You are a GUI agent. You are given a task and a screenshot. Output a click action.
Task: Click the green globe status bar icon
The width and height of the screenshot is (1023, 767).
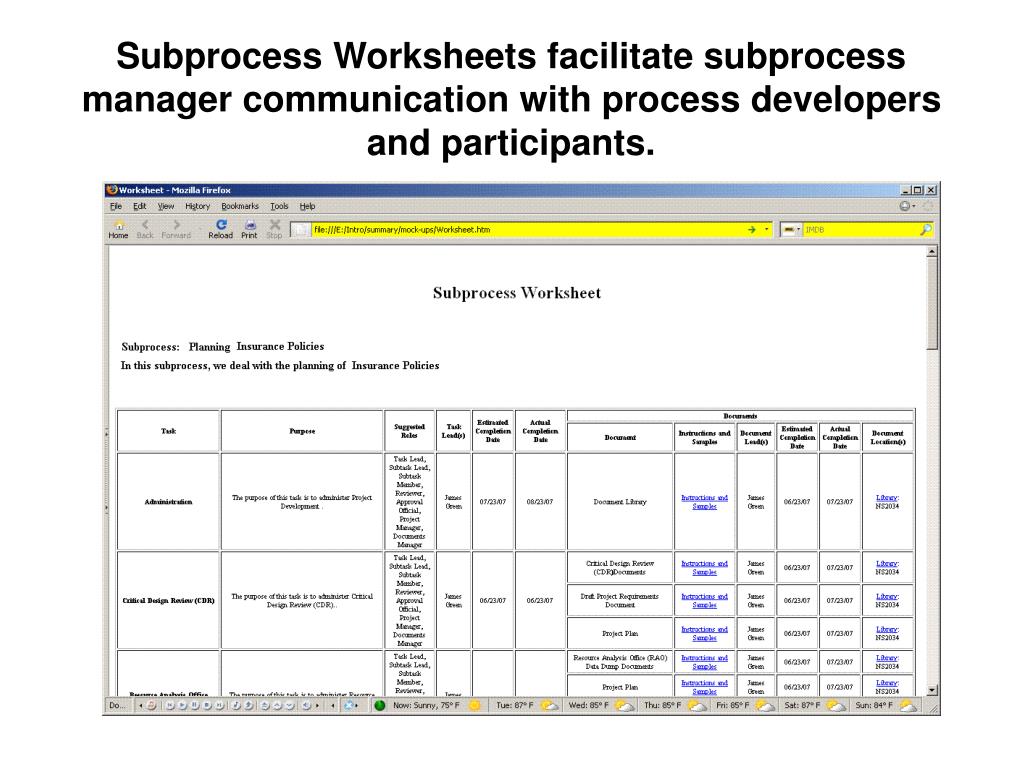pyautogui.click(x=380, y=705)
